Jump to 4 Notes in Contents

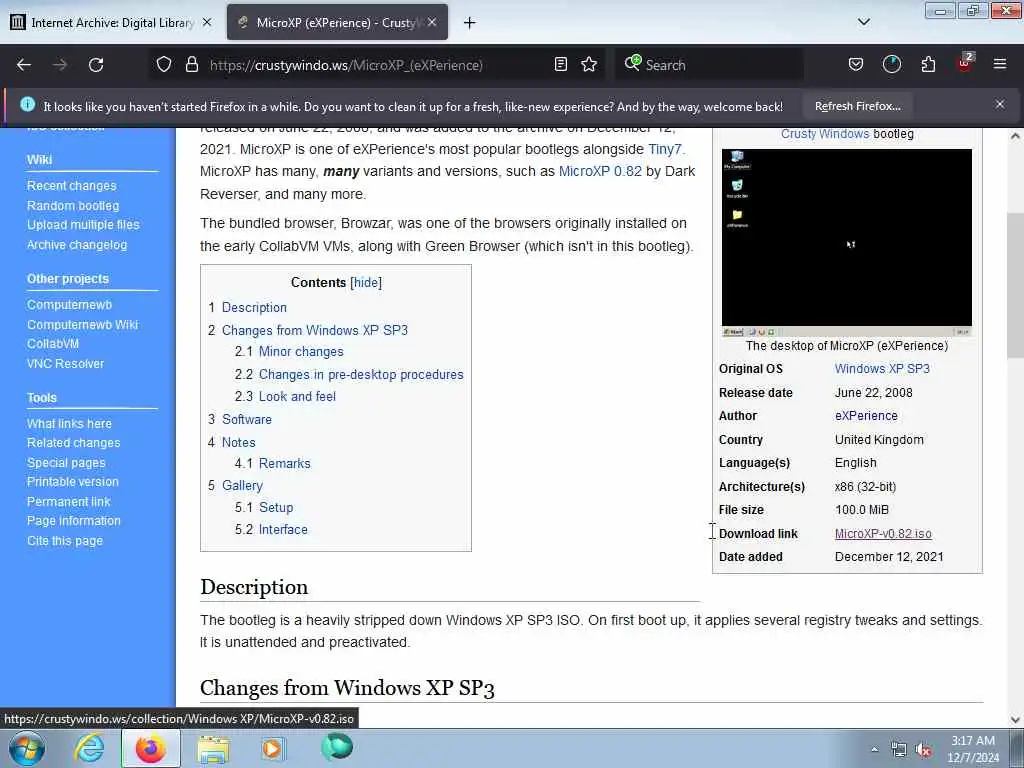pos(238,442)
